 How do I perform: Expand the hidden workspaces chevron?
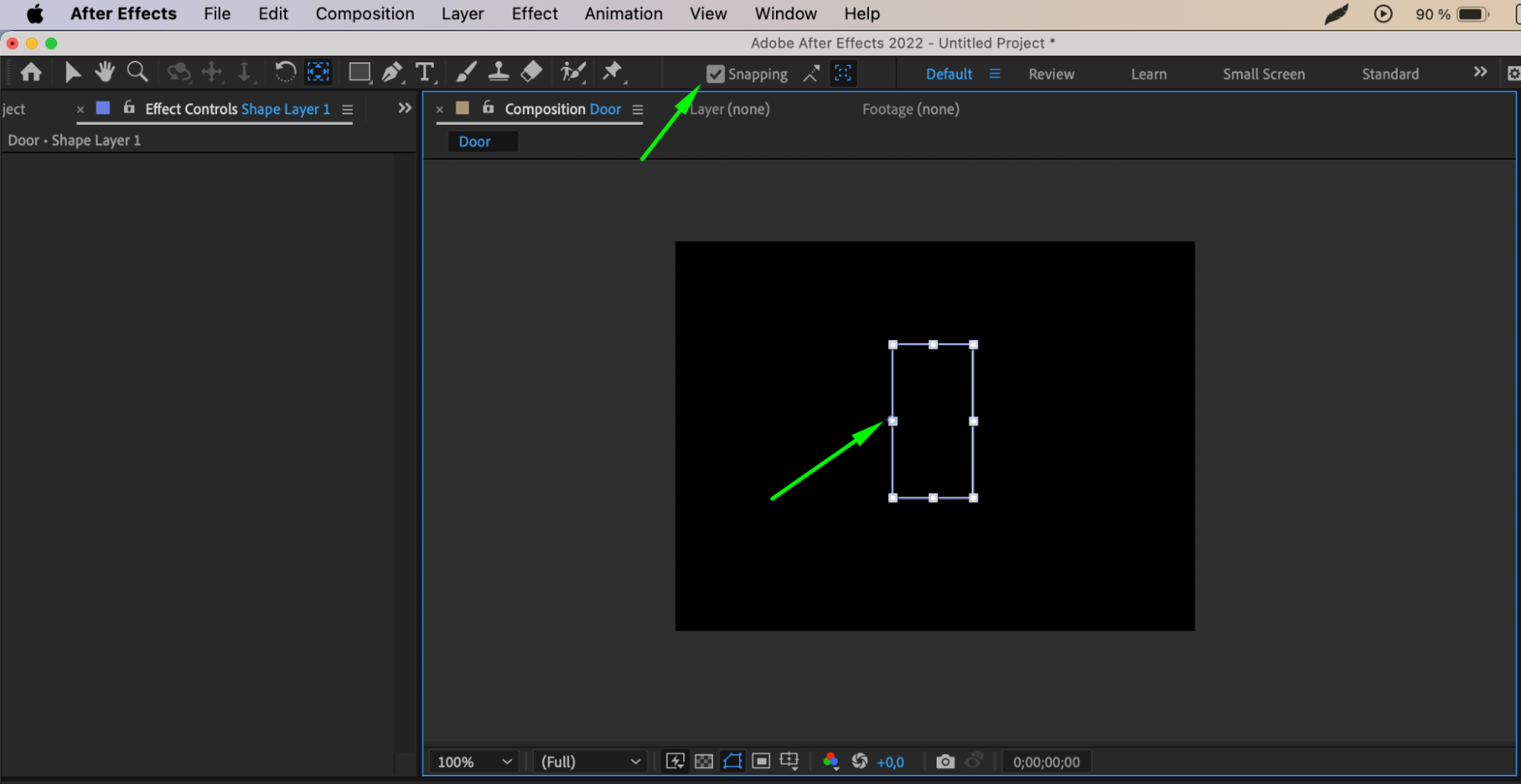click(x=1480, y=72)
